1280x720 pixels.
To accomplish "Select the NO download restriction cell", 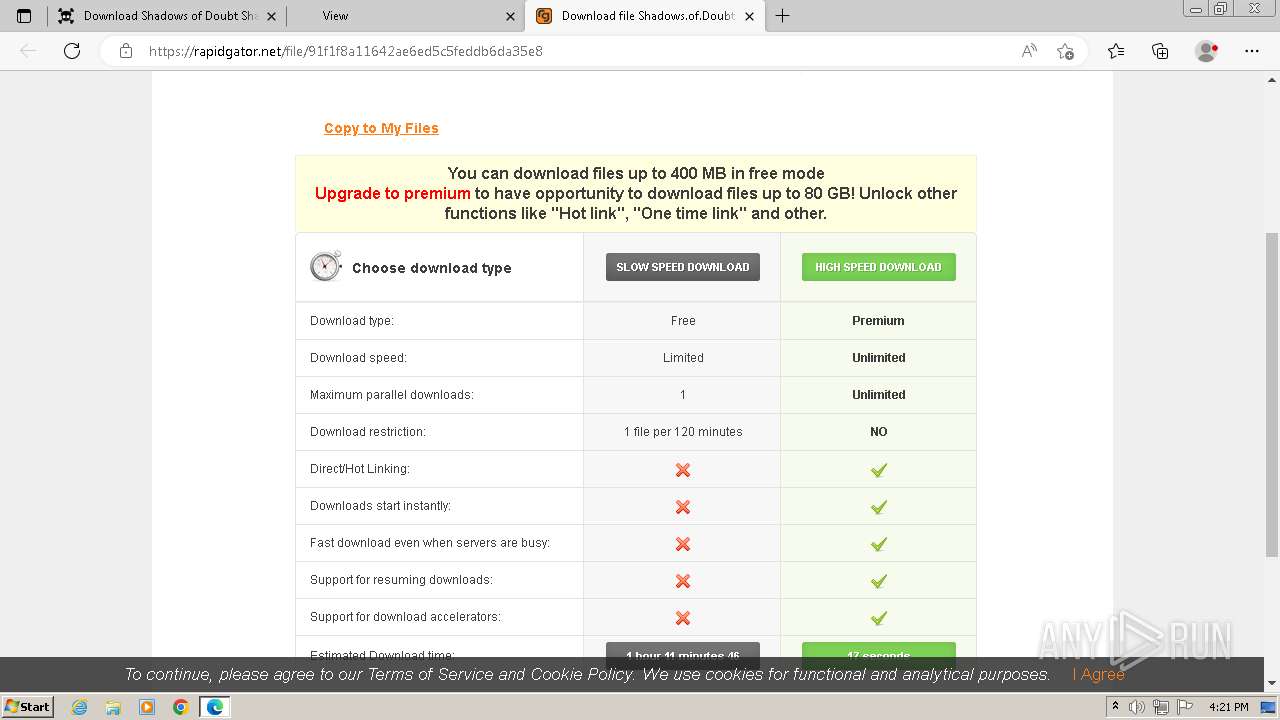I will click(x=879, y=432).
